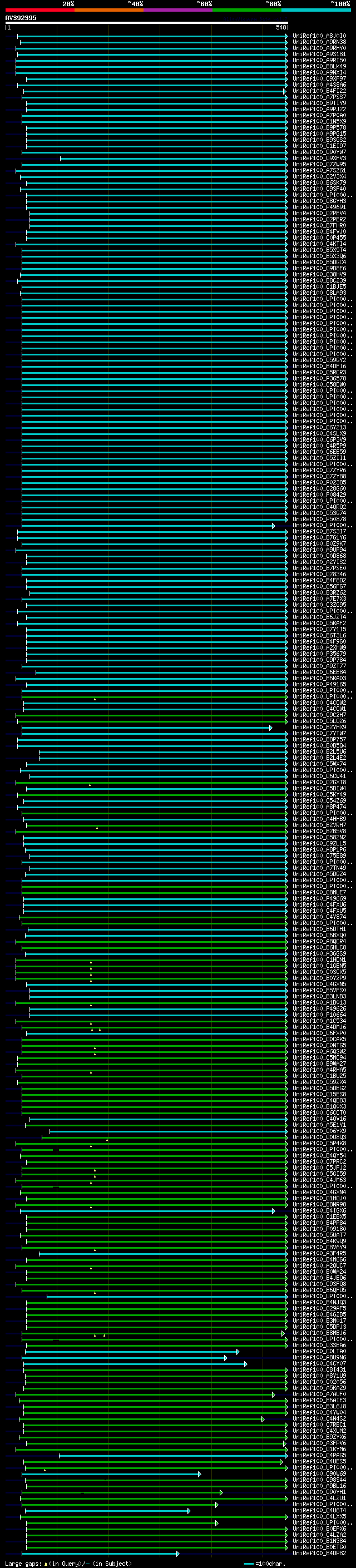Click the green ~80% identity legend segment
Viewport: 356px width, 1568px height.
pos(247,10)
